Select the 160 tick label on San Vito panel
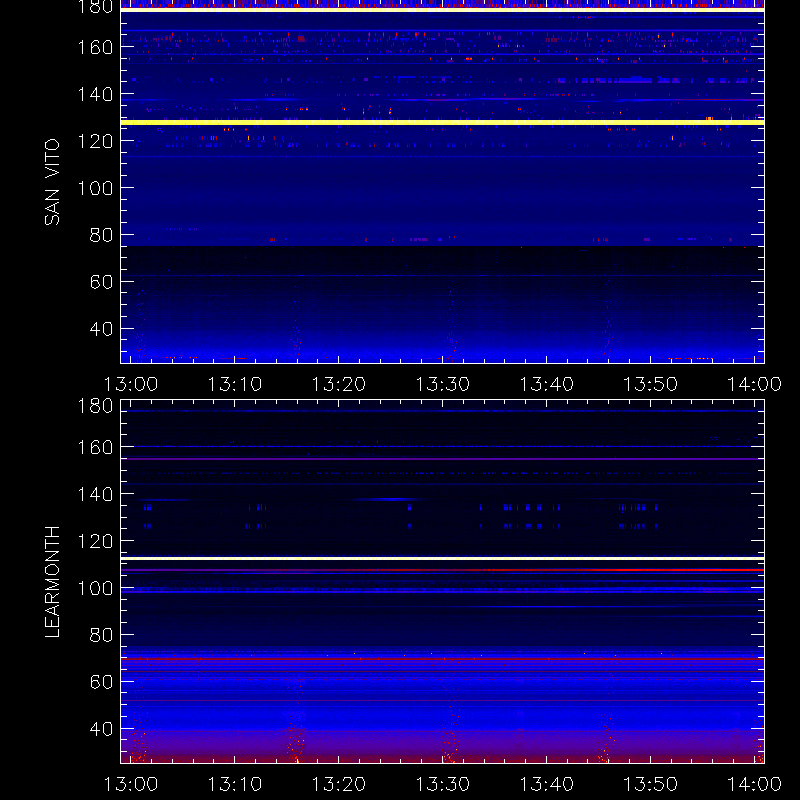The image size is (800, 800). click(x=95, y=47)
